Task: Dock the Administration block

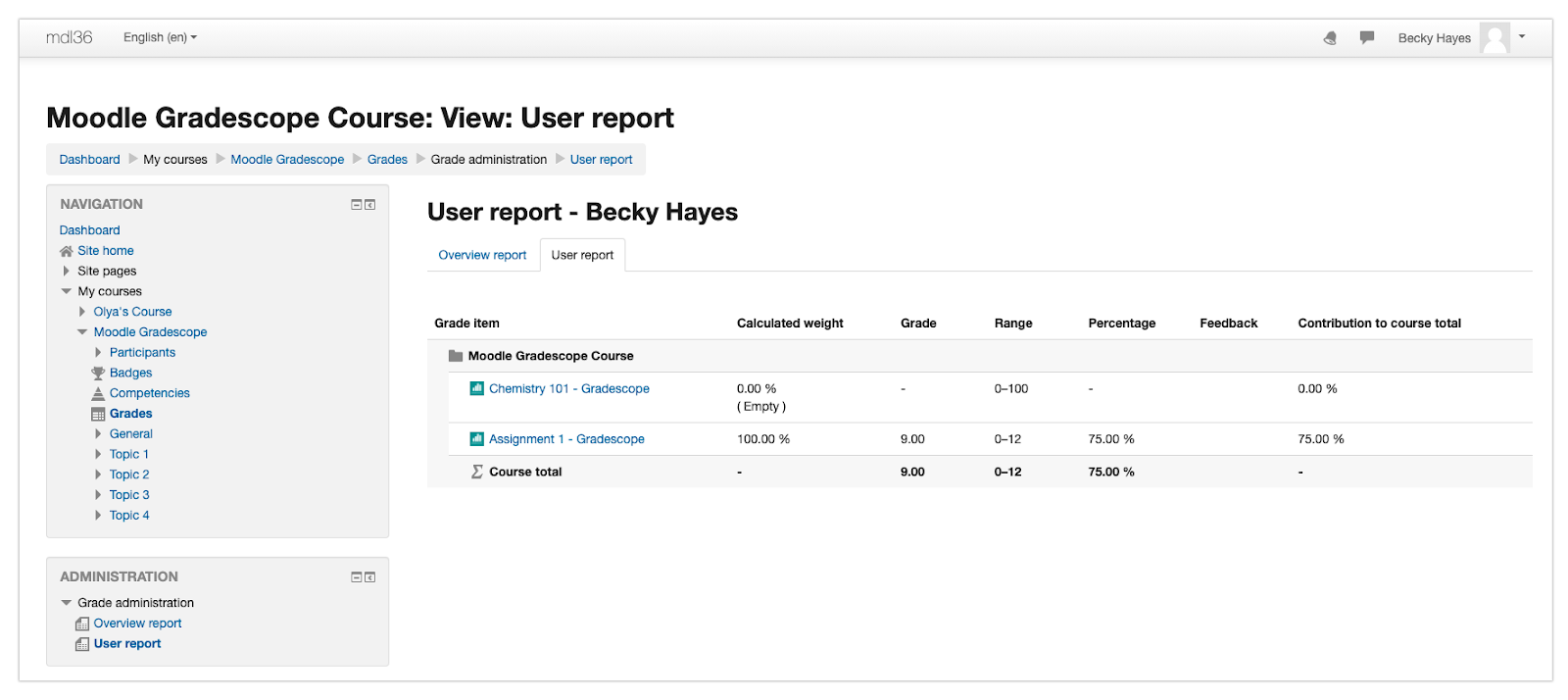Action: click(370, 576)
